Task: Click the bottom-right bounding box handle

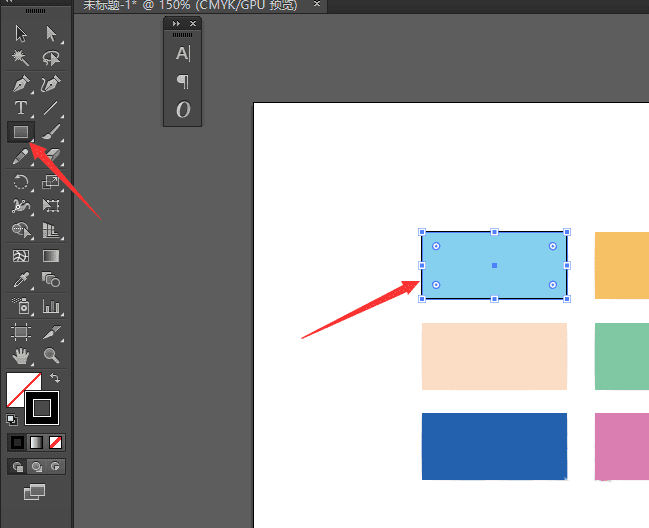Action: click(567, 299)
